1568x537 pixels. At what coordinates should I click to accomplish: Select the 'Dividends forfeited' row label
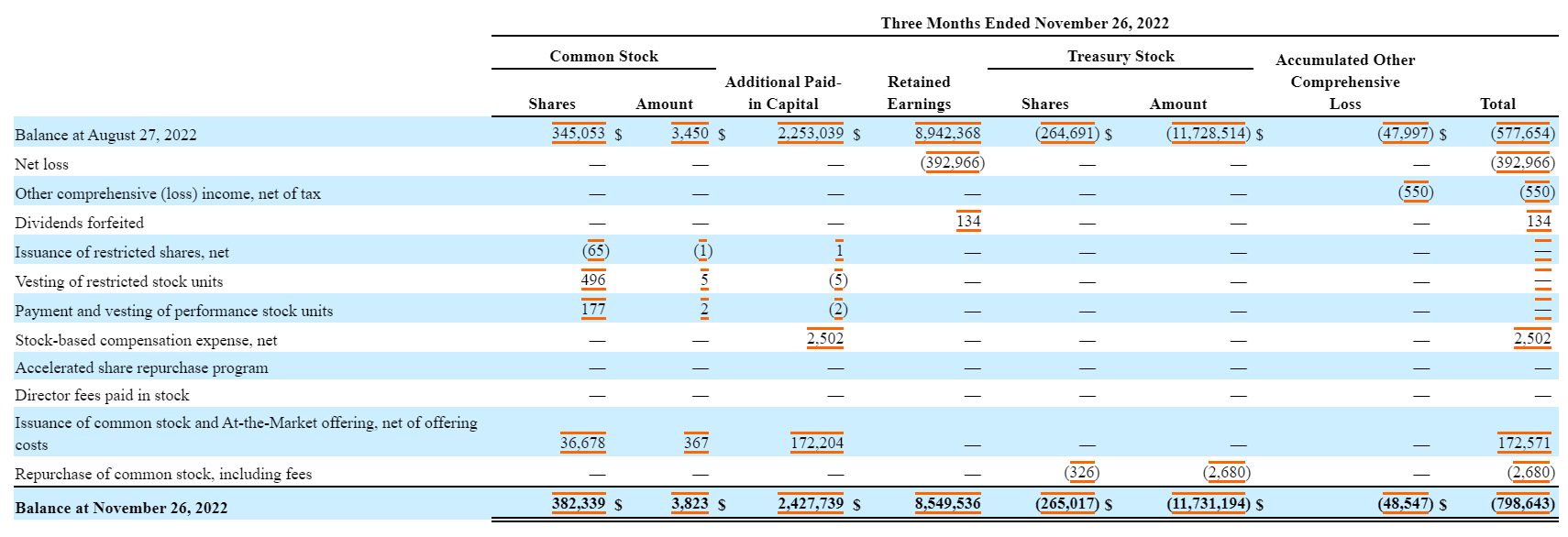(79, 223)
